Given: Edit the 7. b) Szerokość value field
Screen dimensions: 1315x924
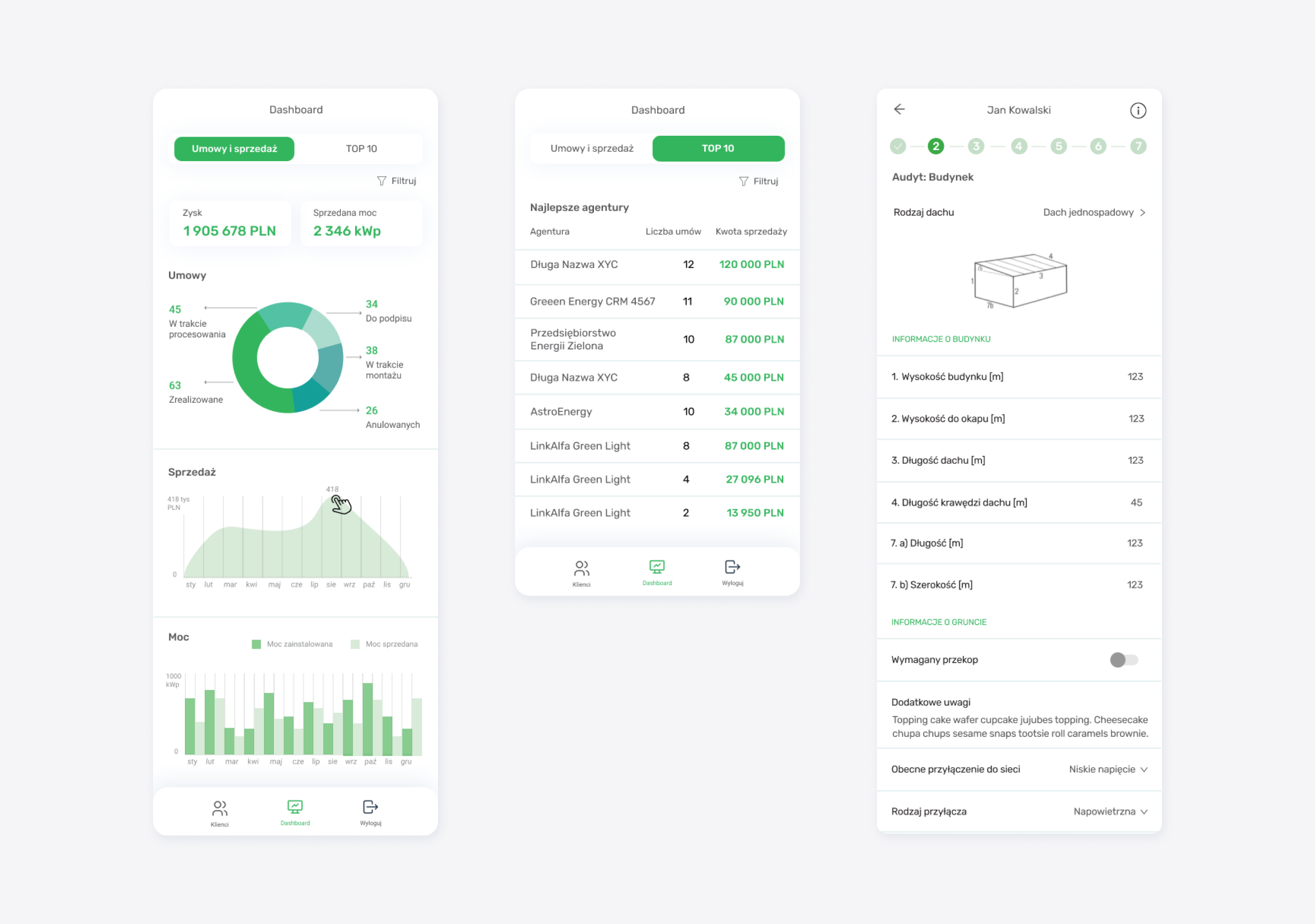Looking at the screenshot, I should tap(1135, 585).
